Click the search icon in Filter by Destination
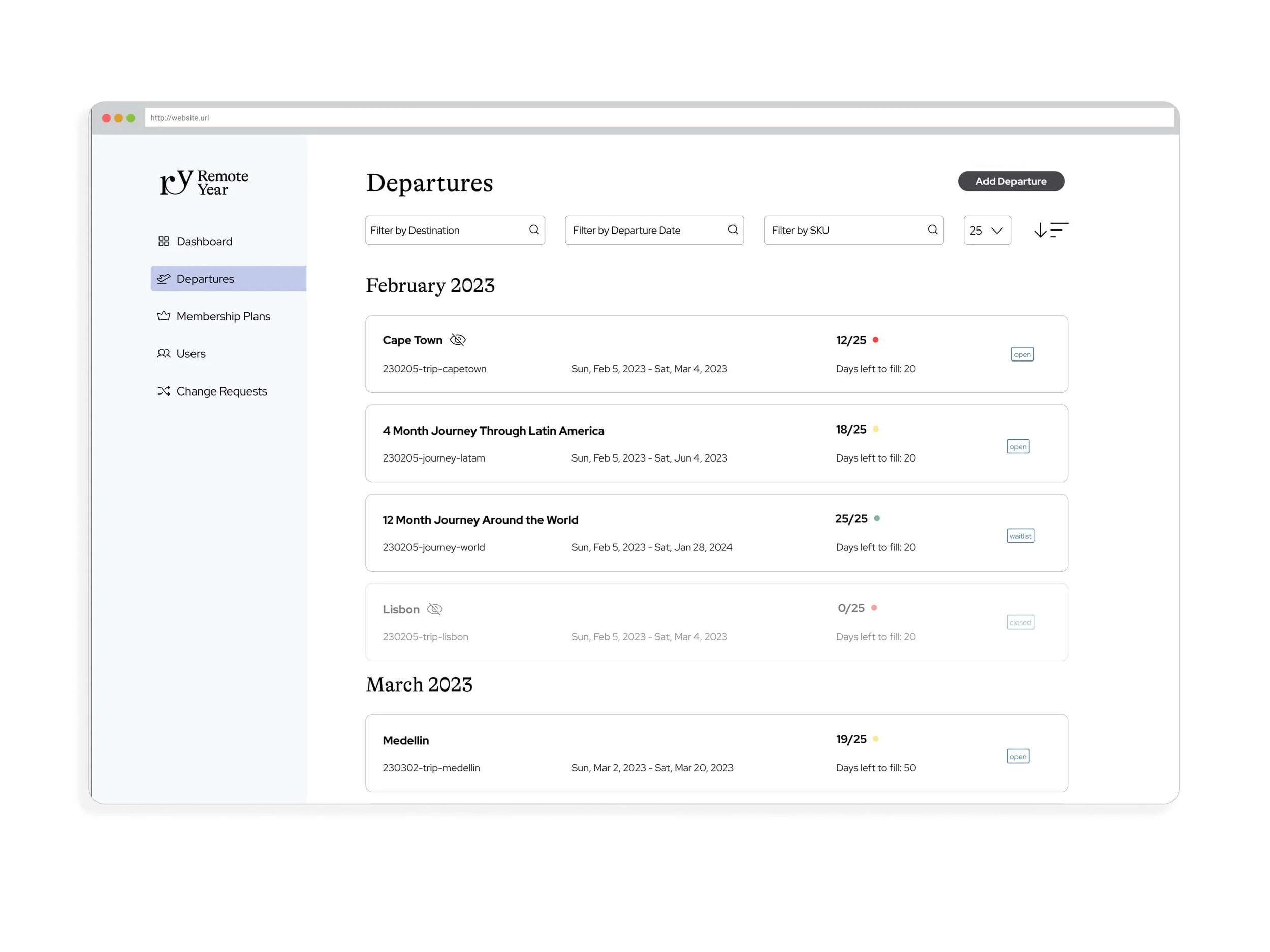Screen dimensions: 1270x952 (x=533, y=229)
